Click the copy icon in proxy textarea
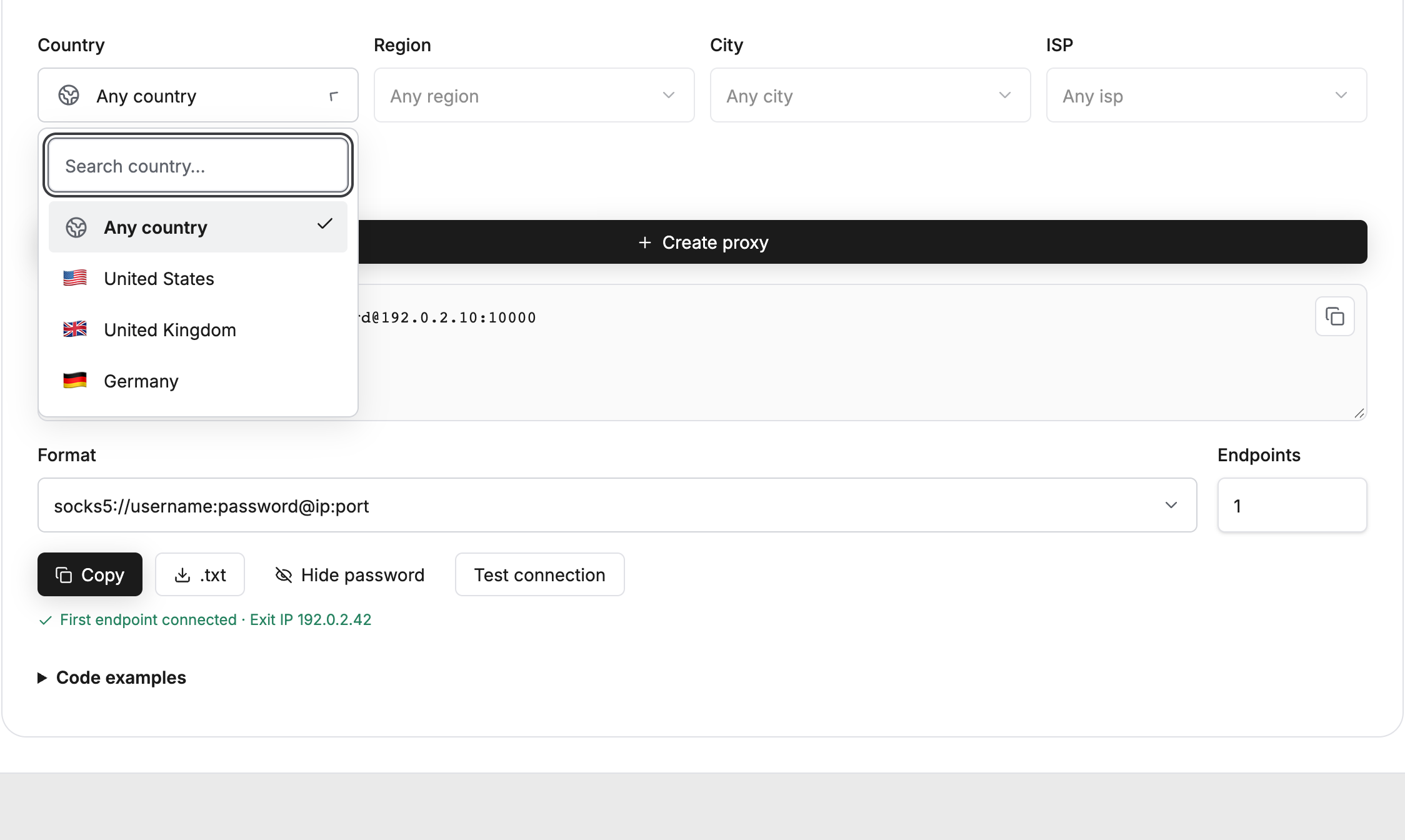Viewport: 1405px width, 840px height. [1334, 316]
